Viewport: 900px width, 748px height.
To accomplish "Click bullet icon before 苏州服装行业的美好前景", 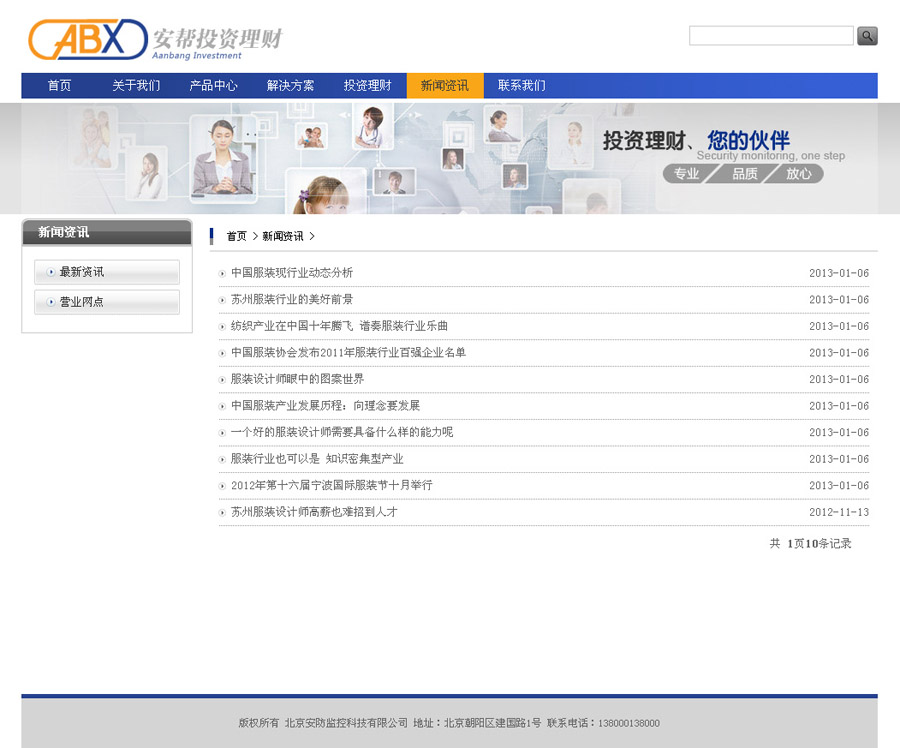I will [222, 300].
